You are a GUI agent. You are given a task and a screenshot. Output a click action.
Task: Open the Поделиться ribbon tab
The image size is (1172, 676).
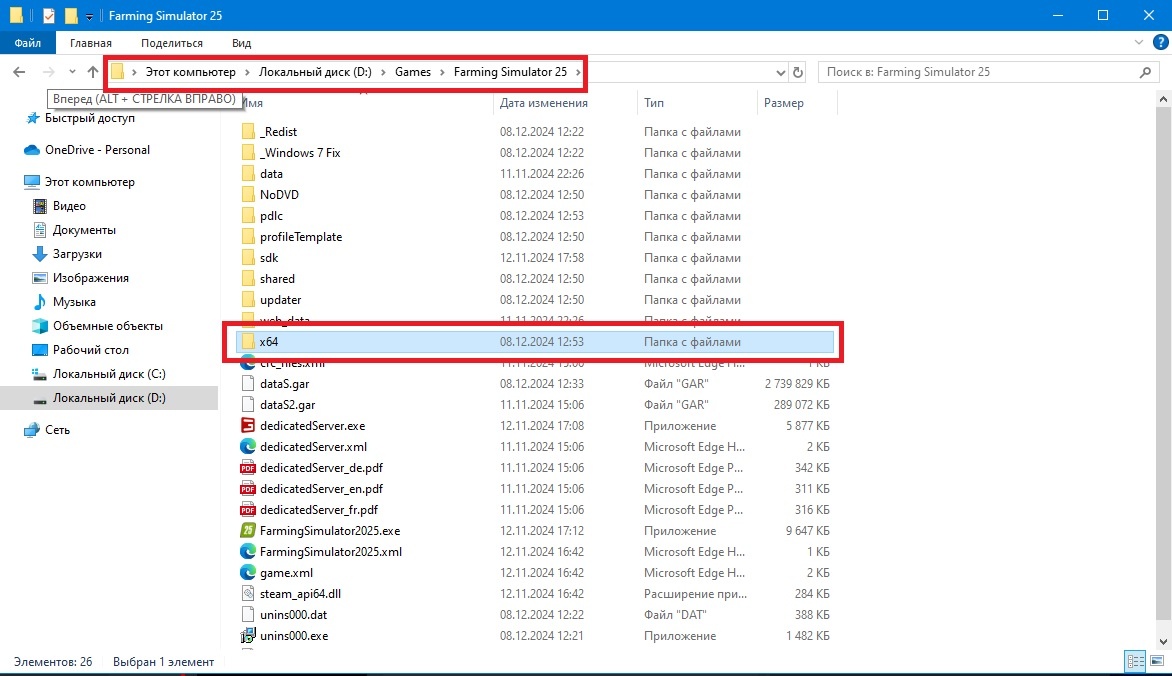171,43
